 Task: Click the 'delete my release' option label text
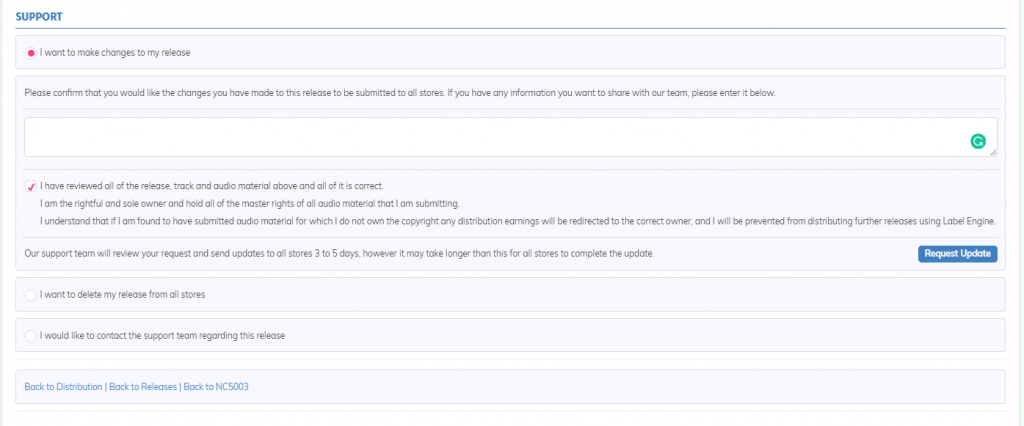123,295
